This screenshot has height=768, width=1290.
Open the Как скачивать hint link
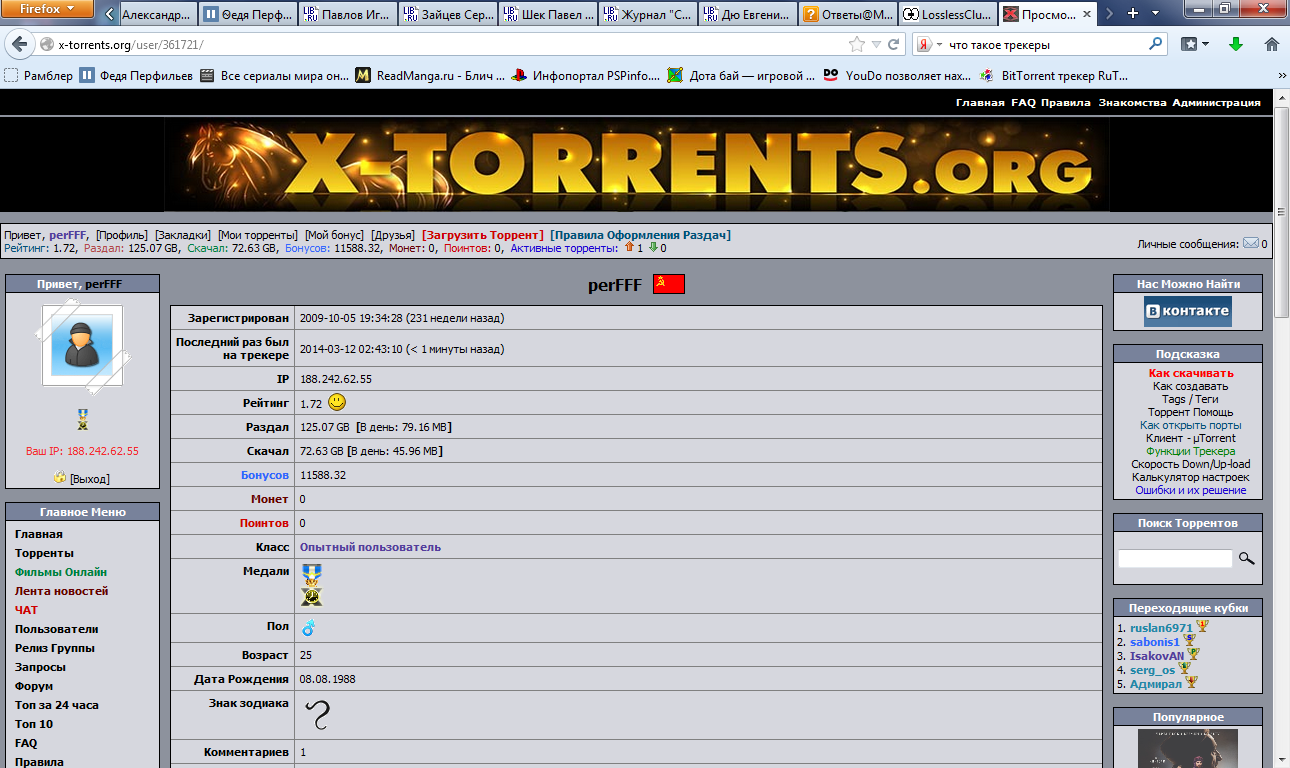pyautogui.click(x=1190, y=373)
